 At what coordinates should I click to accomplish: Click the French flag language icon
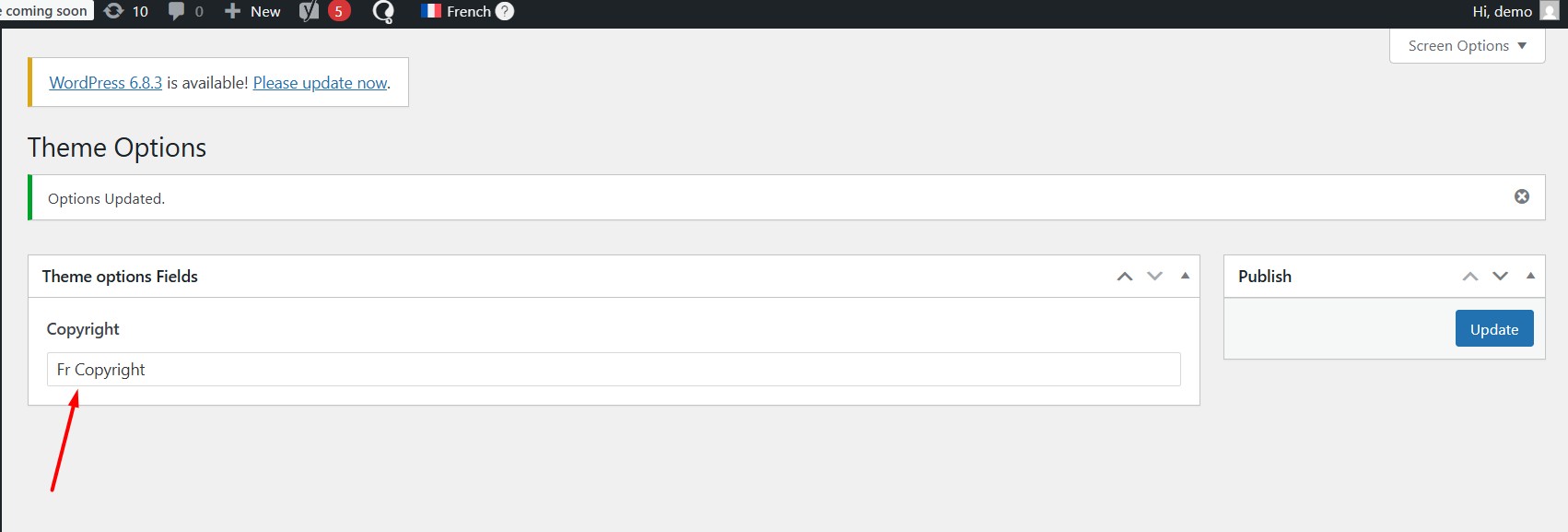(430, 11)
